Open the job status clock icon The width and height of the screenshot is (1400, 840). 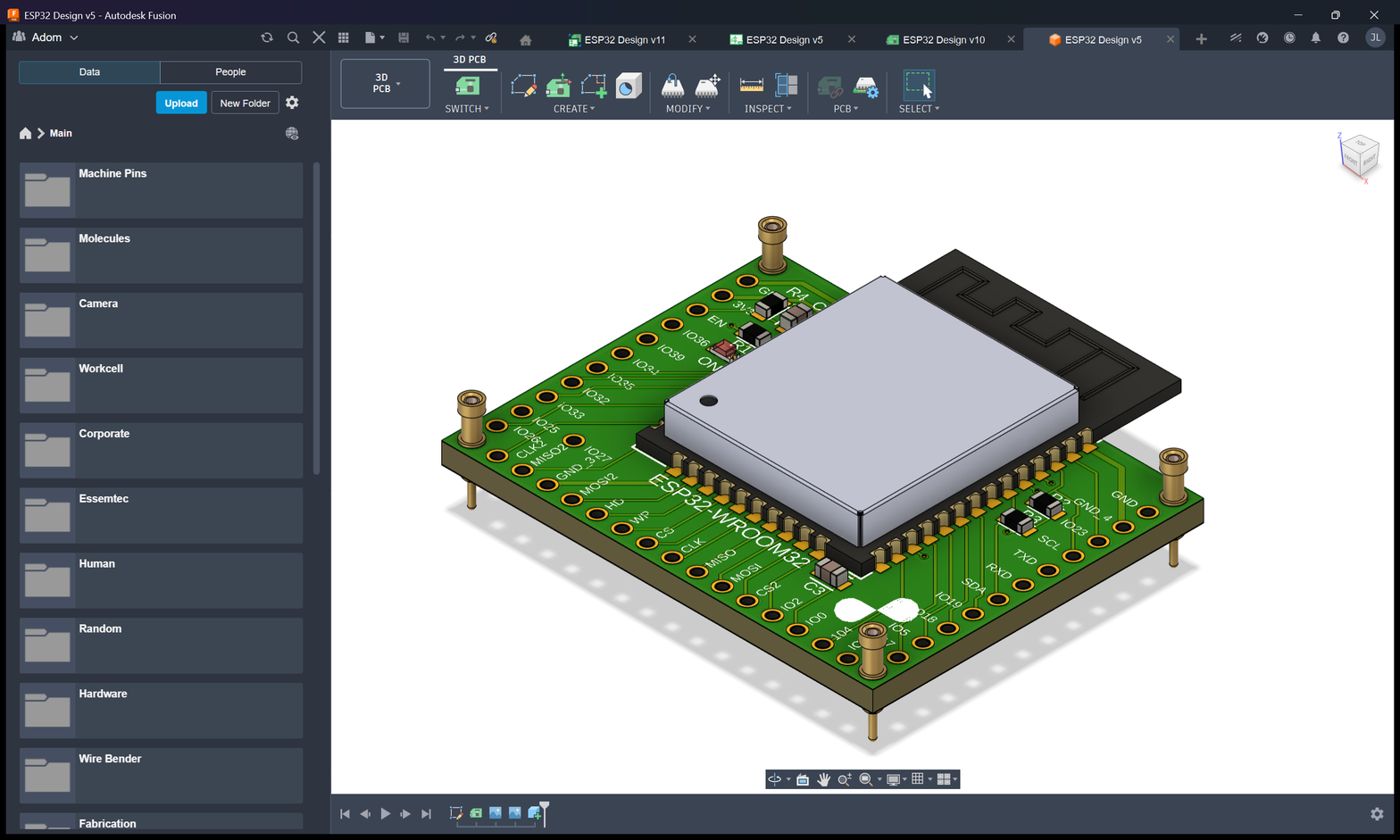1289,37
